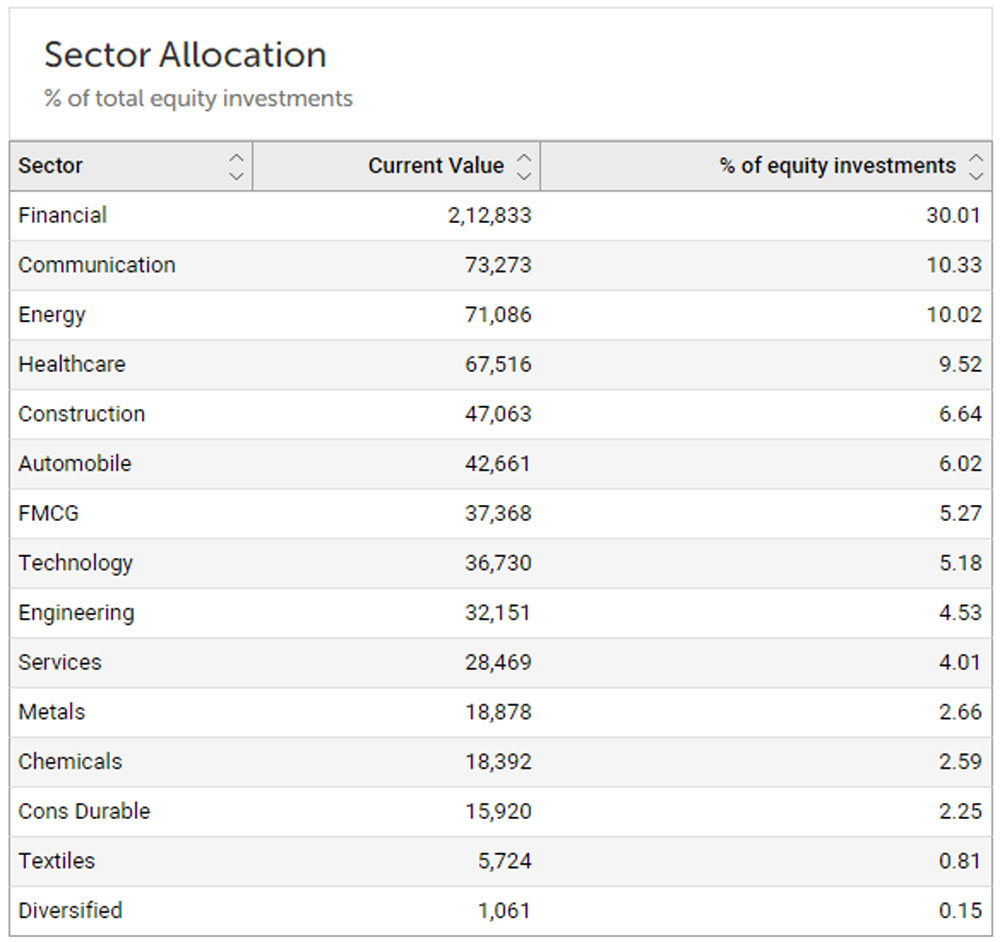Click the Technology sector name

[x=76, y=563]
